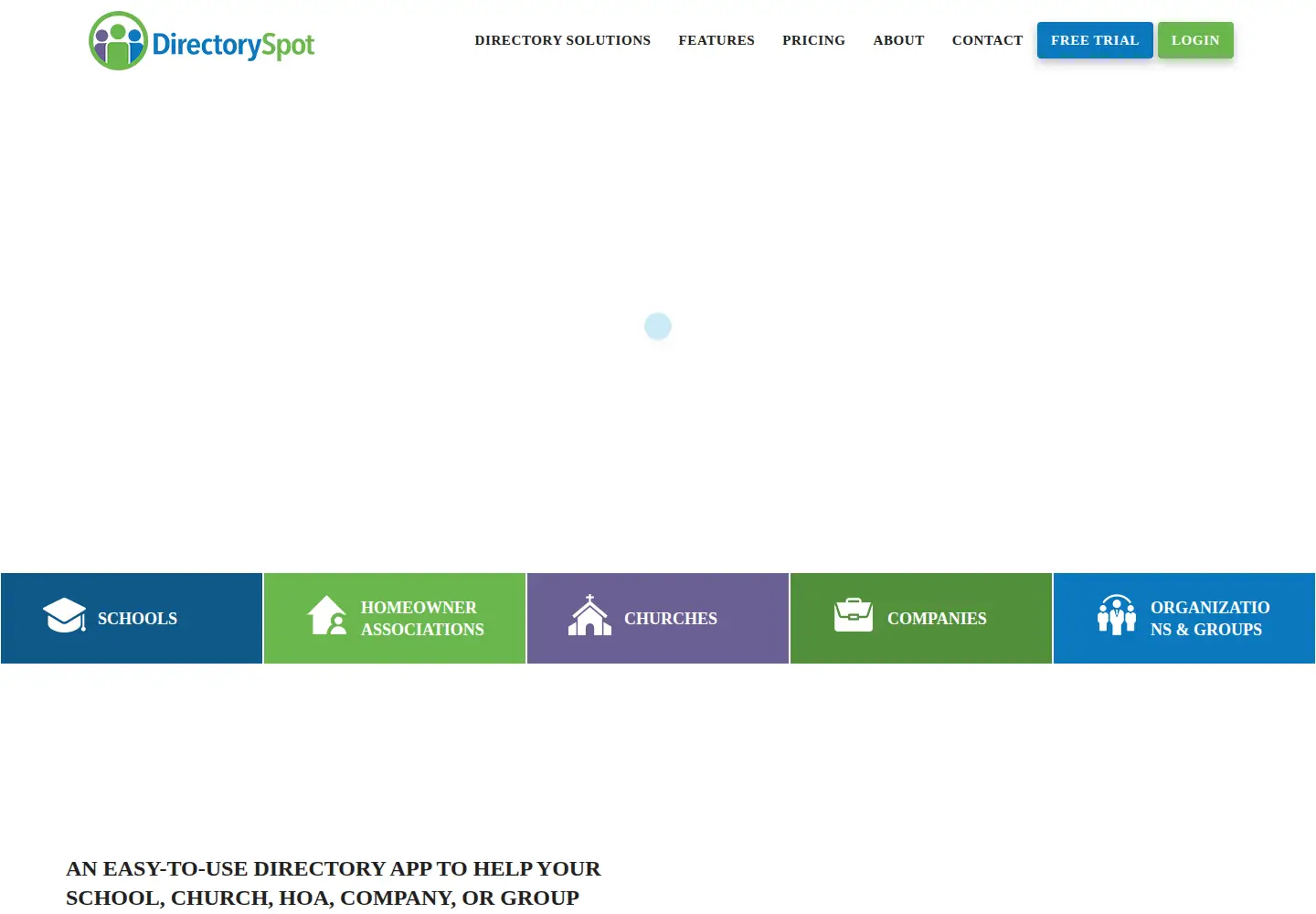This screenshot has height=914, width=1316.
Task: Click the loading spinner dot
Action: click(658, 326)
